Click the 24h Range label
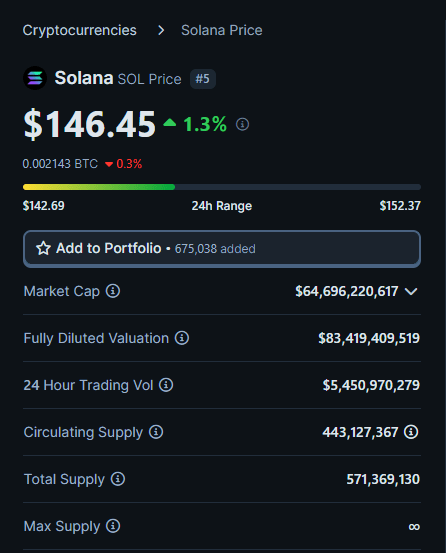446x553 pixels. tap(222, 206)
